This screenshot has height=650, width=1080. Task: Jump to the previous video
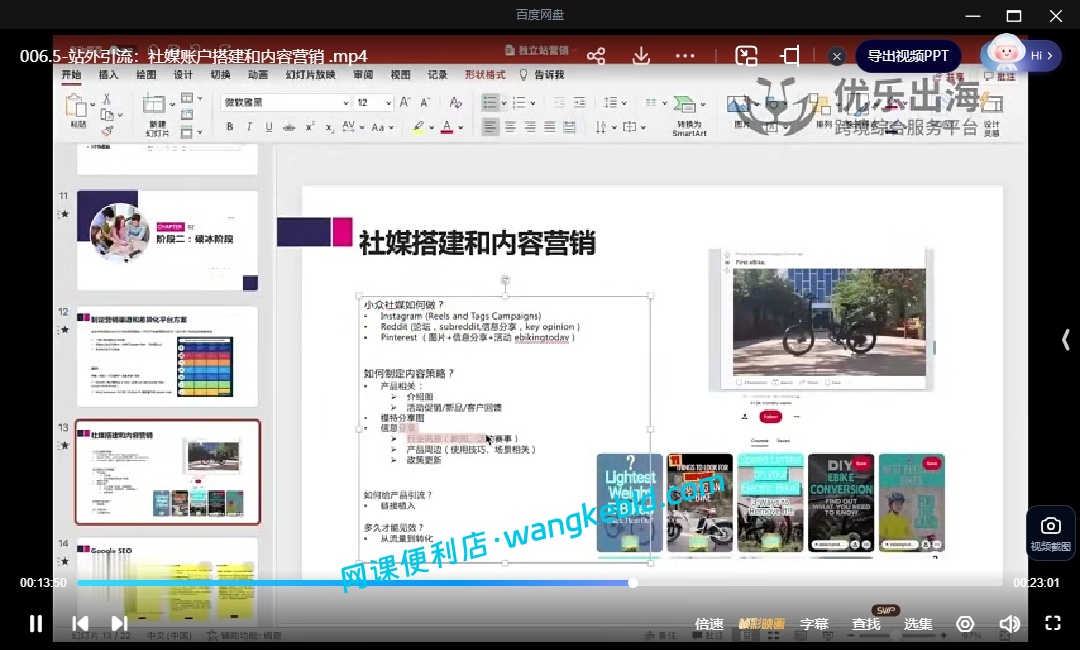coord(80,624)
